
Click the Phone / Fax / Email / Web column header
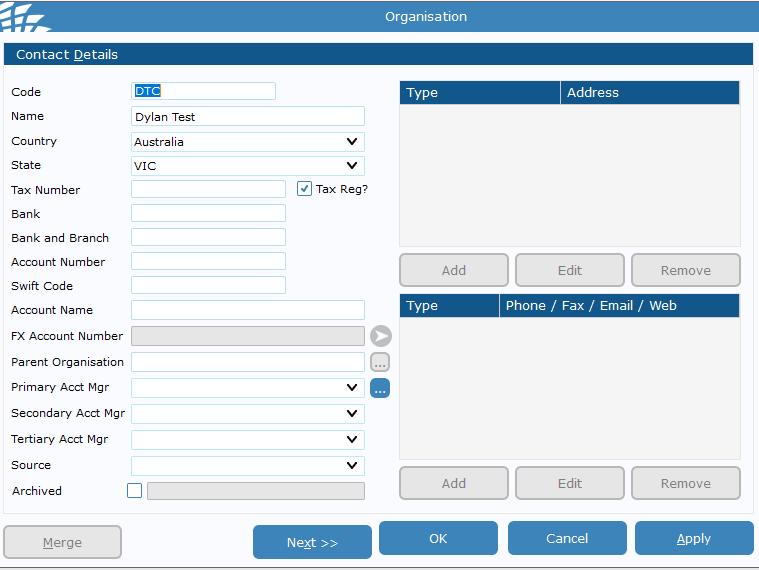click(x=619, y=306)
